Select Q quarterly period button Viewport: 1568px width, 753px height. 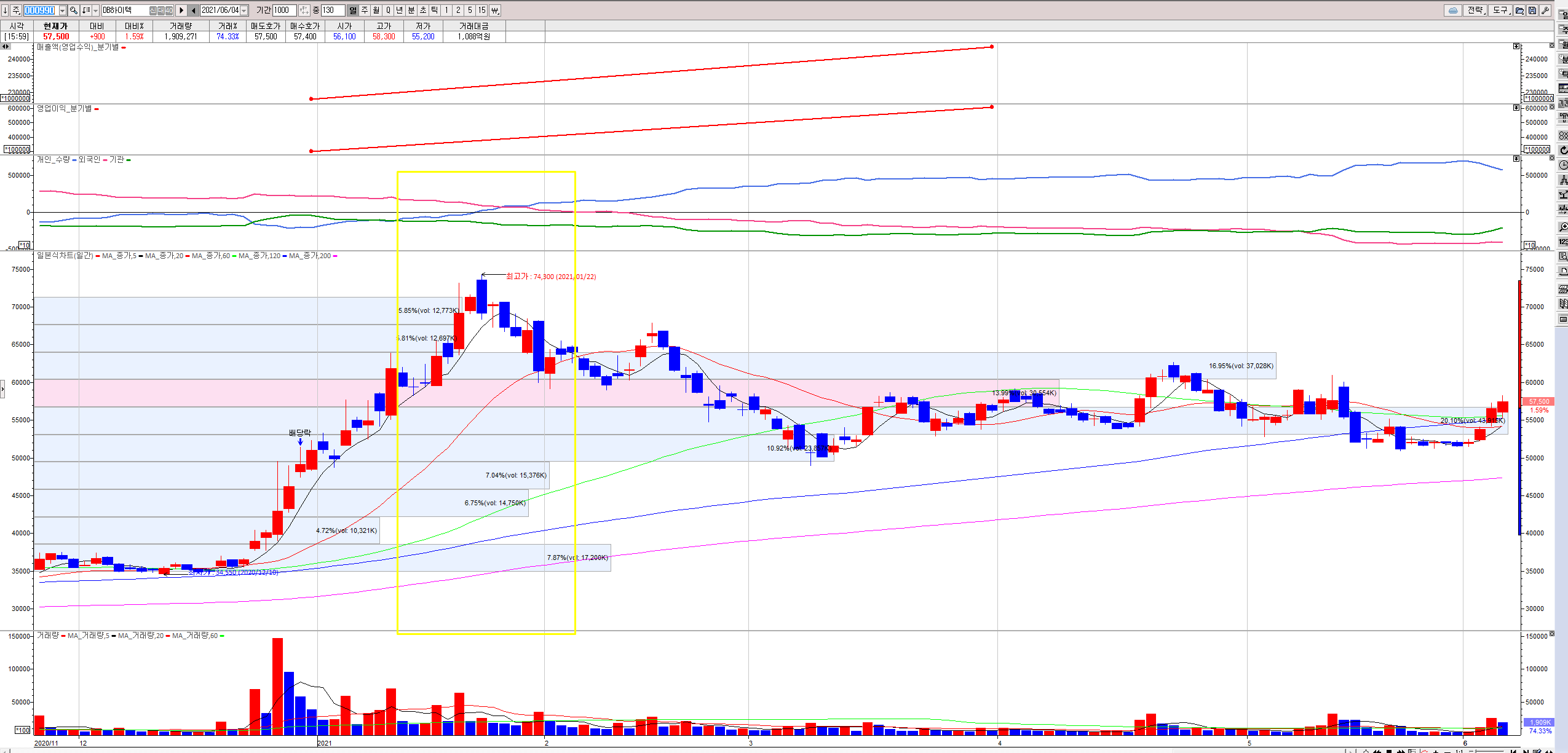[388, 10]
